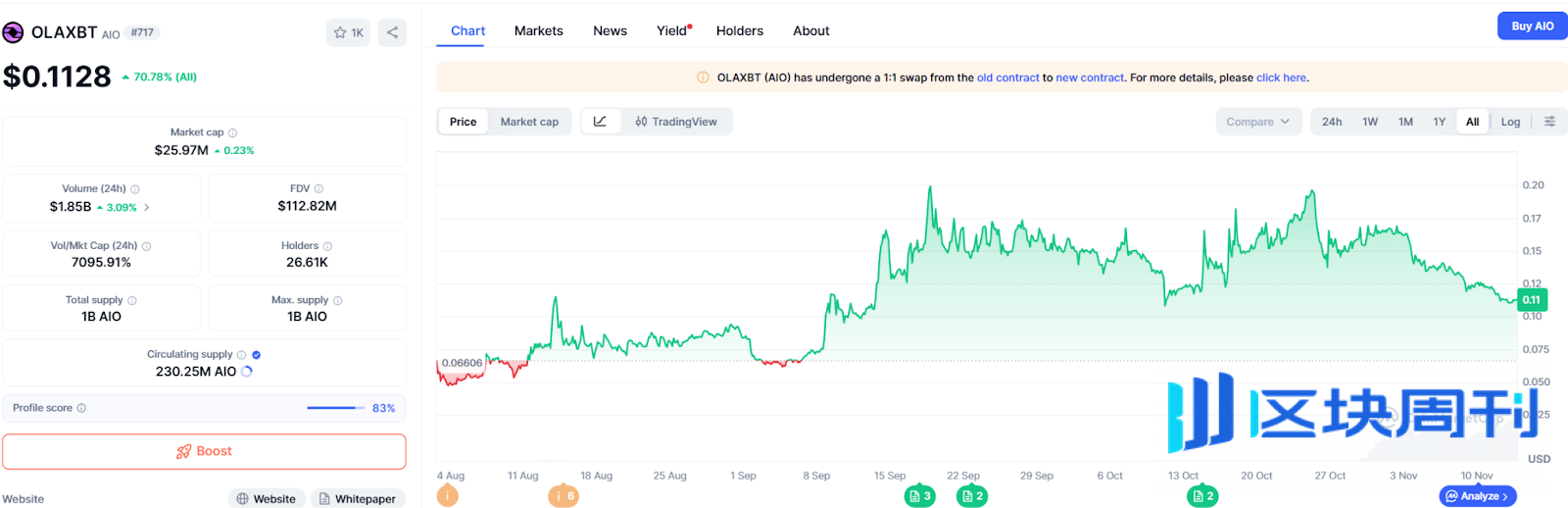The width and height of the screenshot is (1568, 508).
Task: Click the green 0.11 current price tag
Action: tap(1532, 300)
